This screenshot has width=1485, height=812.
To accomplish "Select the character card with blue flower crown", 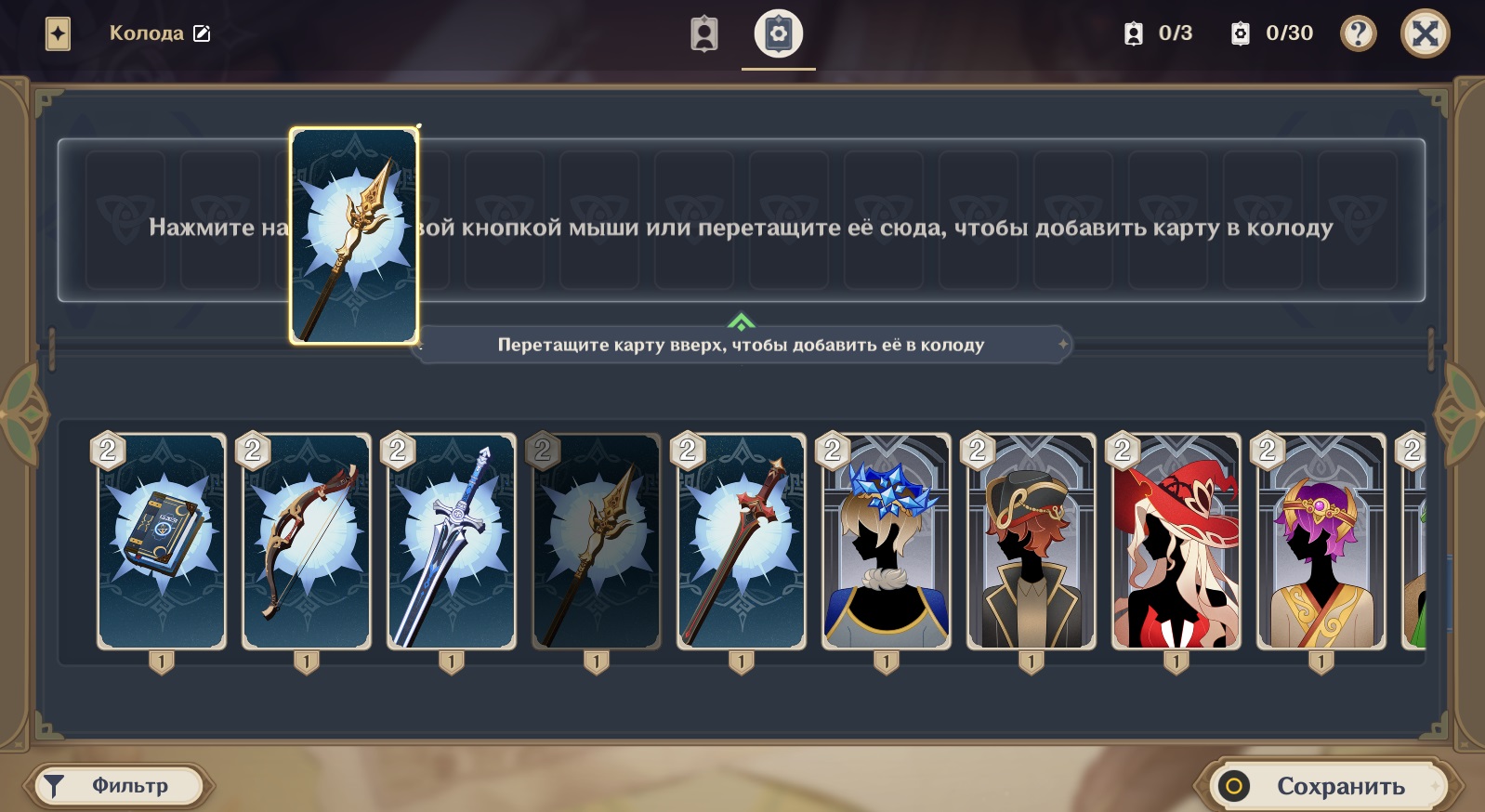I will point(887,541).
